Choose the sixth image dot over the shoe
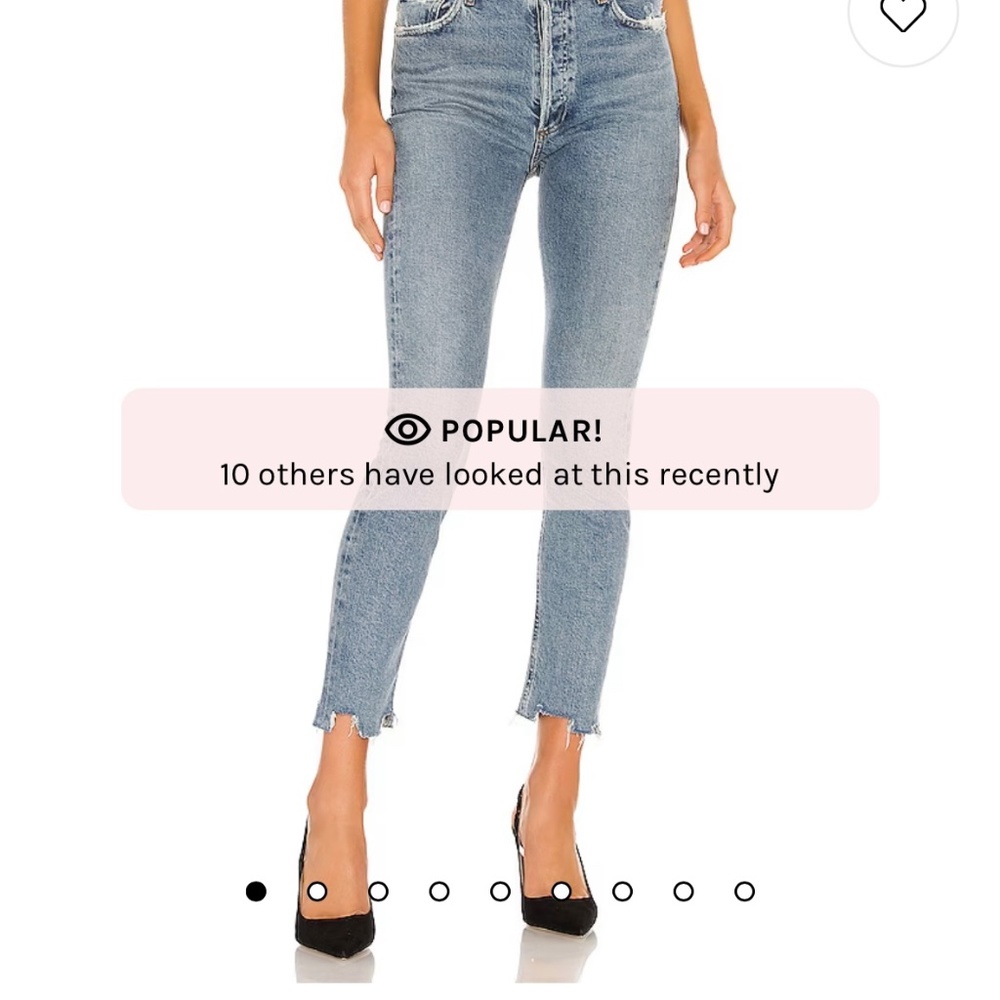Screen dimensions: 1000x1000 (x=561, y=891)
